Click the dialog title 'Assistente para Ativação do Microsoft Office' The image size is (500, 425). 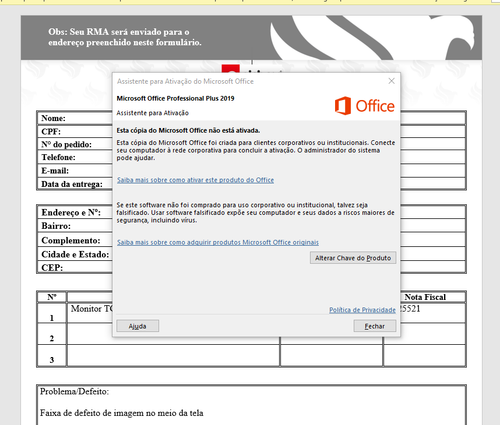point(185,81)
